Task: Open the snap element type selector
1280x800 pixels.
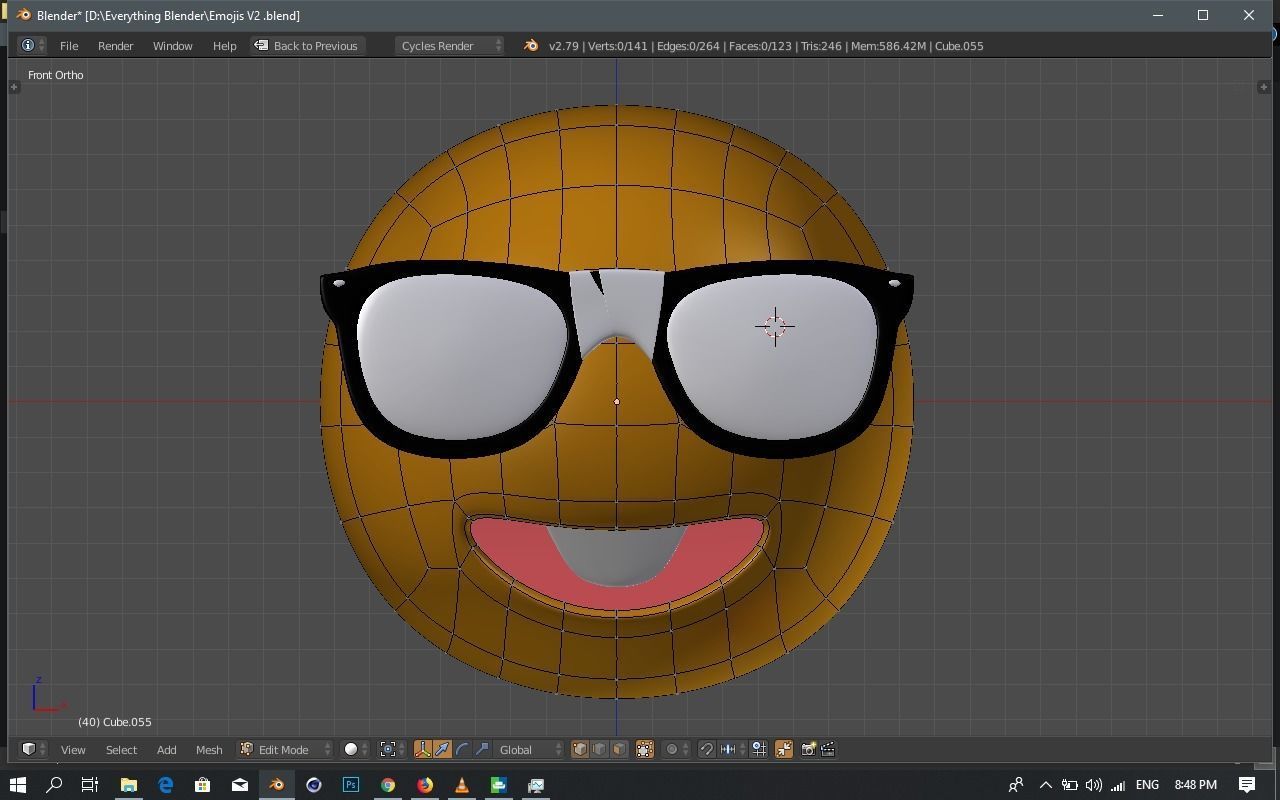Action: point(732,749)
